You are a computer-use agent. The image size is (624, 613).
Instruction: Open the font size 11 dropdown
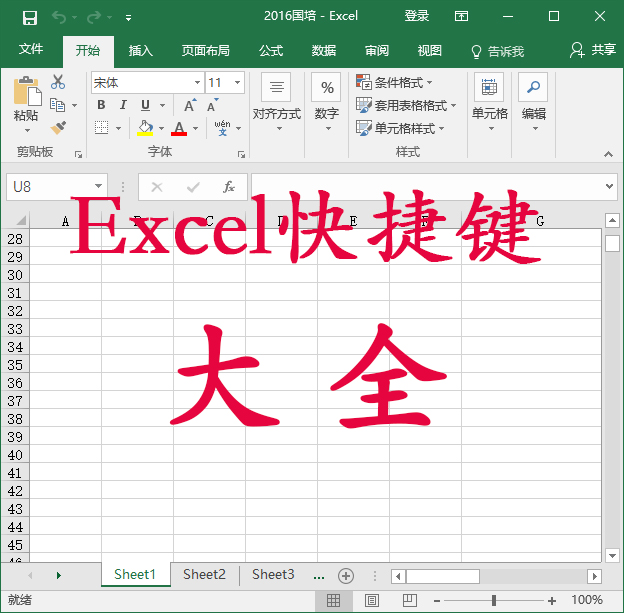(238, 83)
